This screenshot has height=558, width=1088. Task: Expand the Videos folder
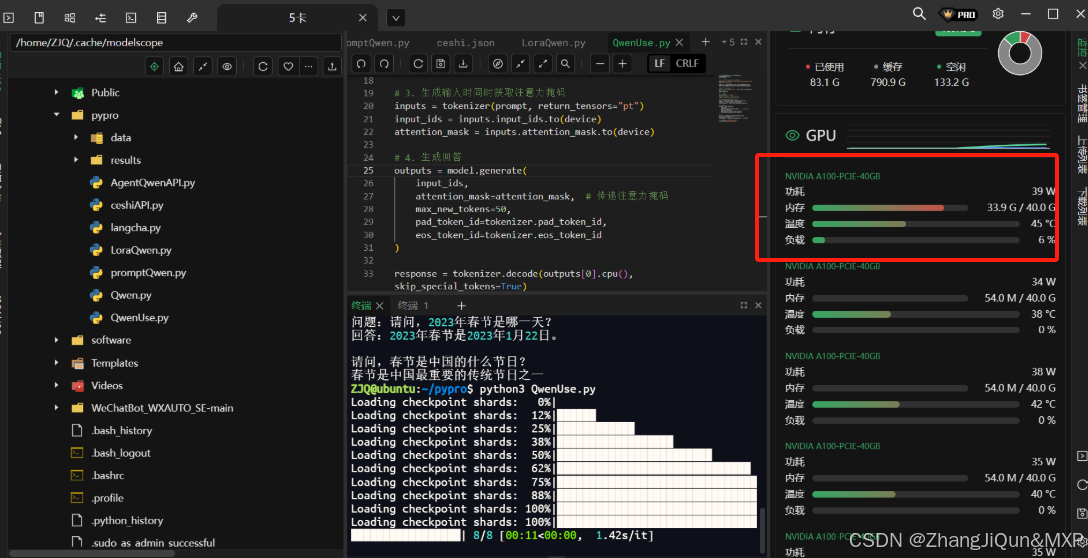pos(57,385)
